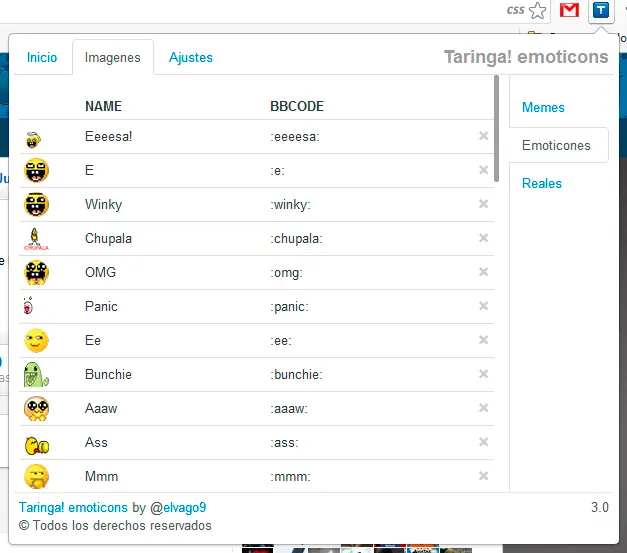Click the emoticon list scrollbar thumb
This screenshot has width=627, height=553.
point(496,128)
